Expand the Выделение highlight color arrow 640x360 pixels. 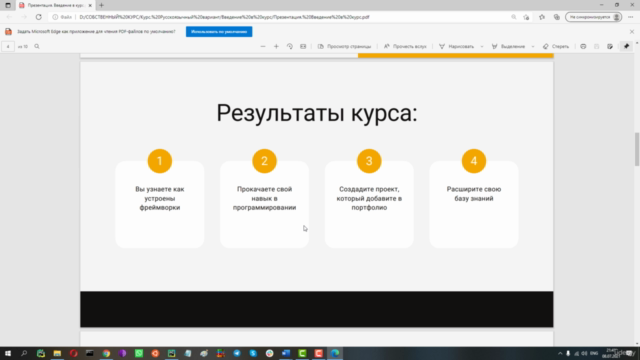(x=533, y=47)
